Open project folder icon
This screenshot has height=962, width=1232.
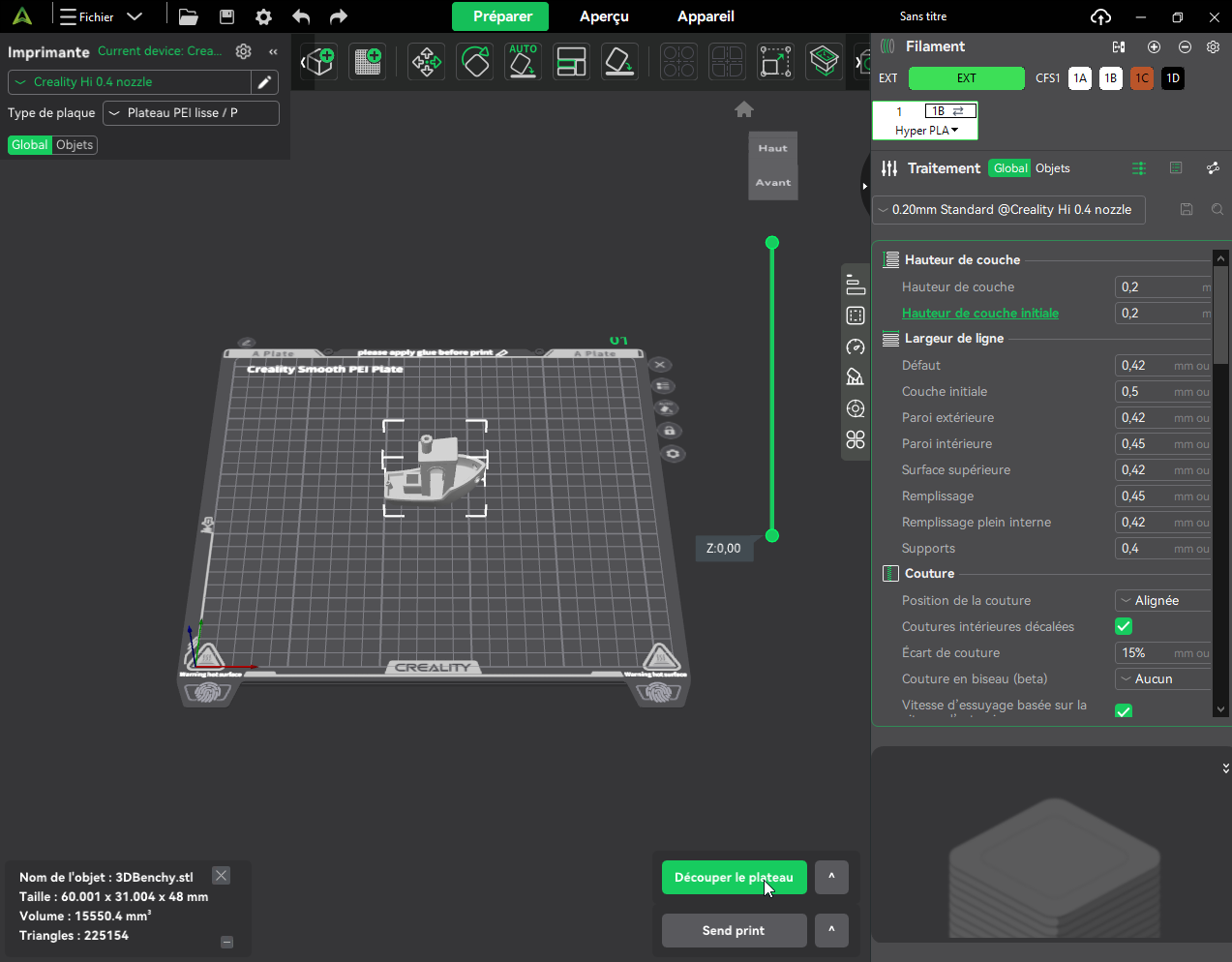pyautogui.click(x=189, y=16)
